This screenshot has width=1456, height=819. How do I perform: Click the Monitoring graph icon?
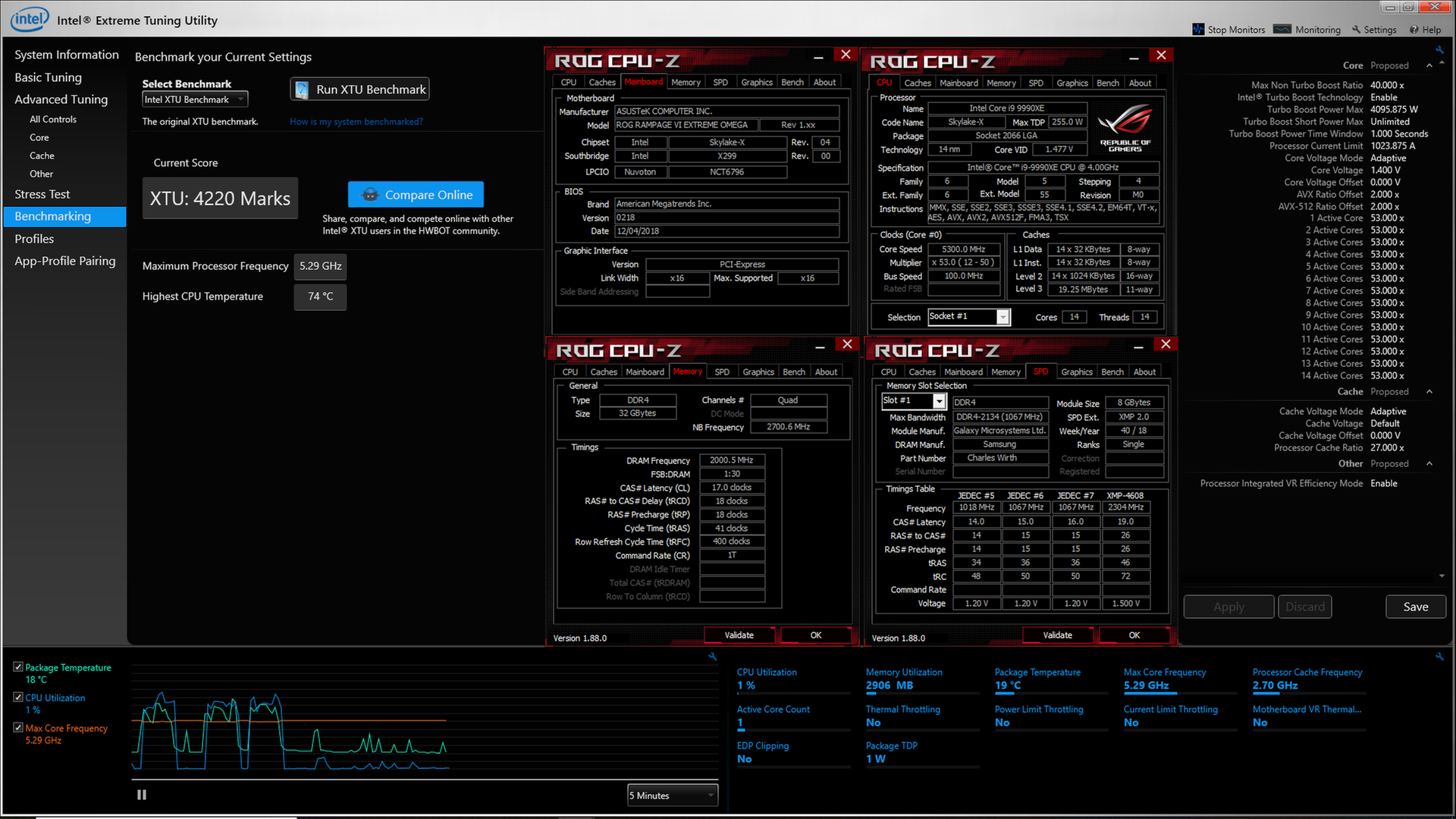[x=1282, y=30]
